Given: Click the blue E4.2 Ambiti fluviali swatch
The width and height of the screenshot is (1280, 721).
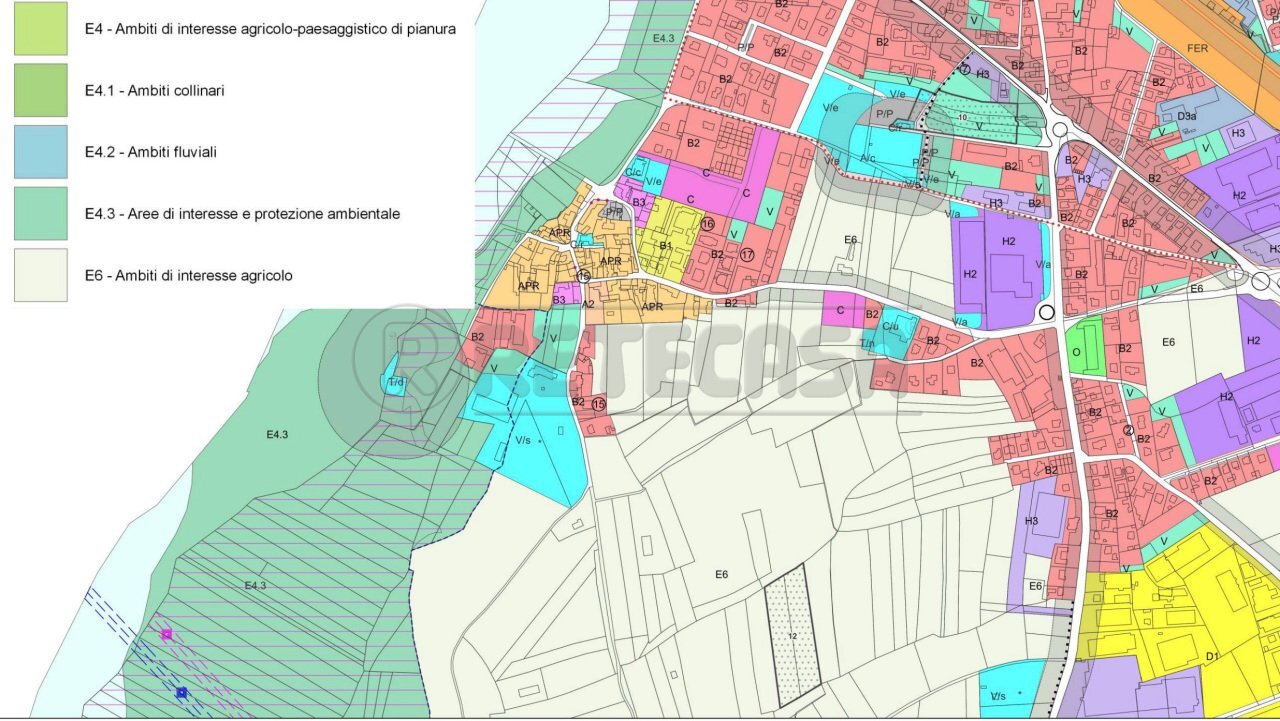Looking at the screenshot, I should [x=40, y=152].
